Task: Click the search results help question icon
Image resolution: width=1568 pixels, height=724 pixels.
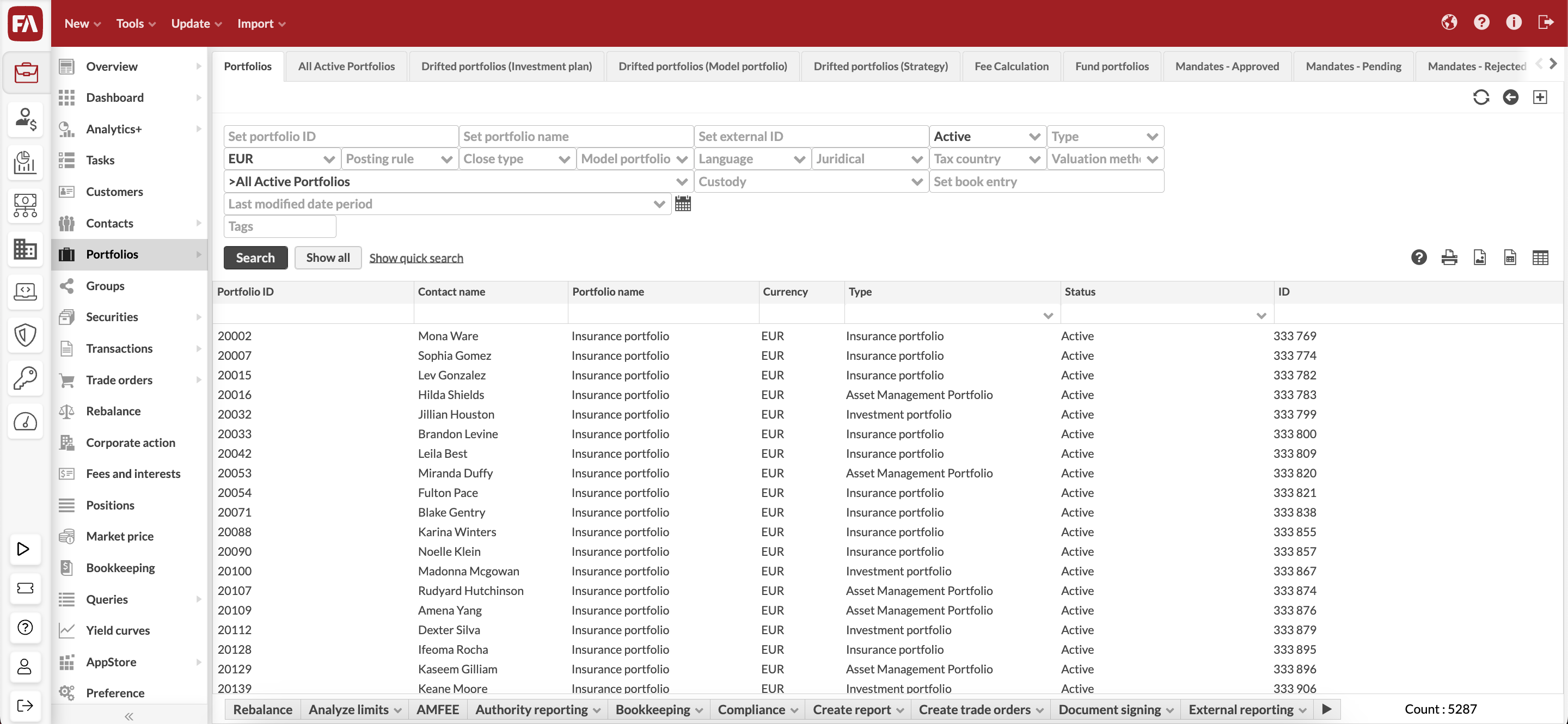Action: point(1419,258)
